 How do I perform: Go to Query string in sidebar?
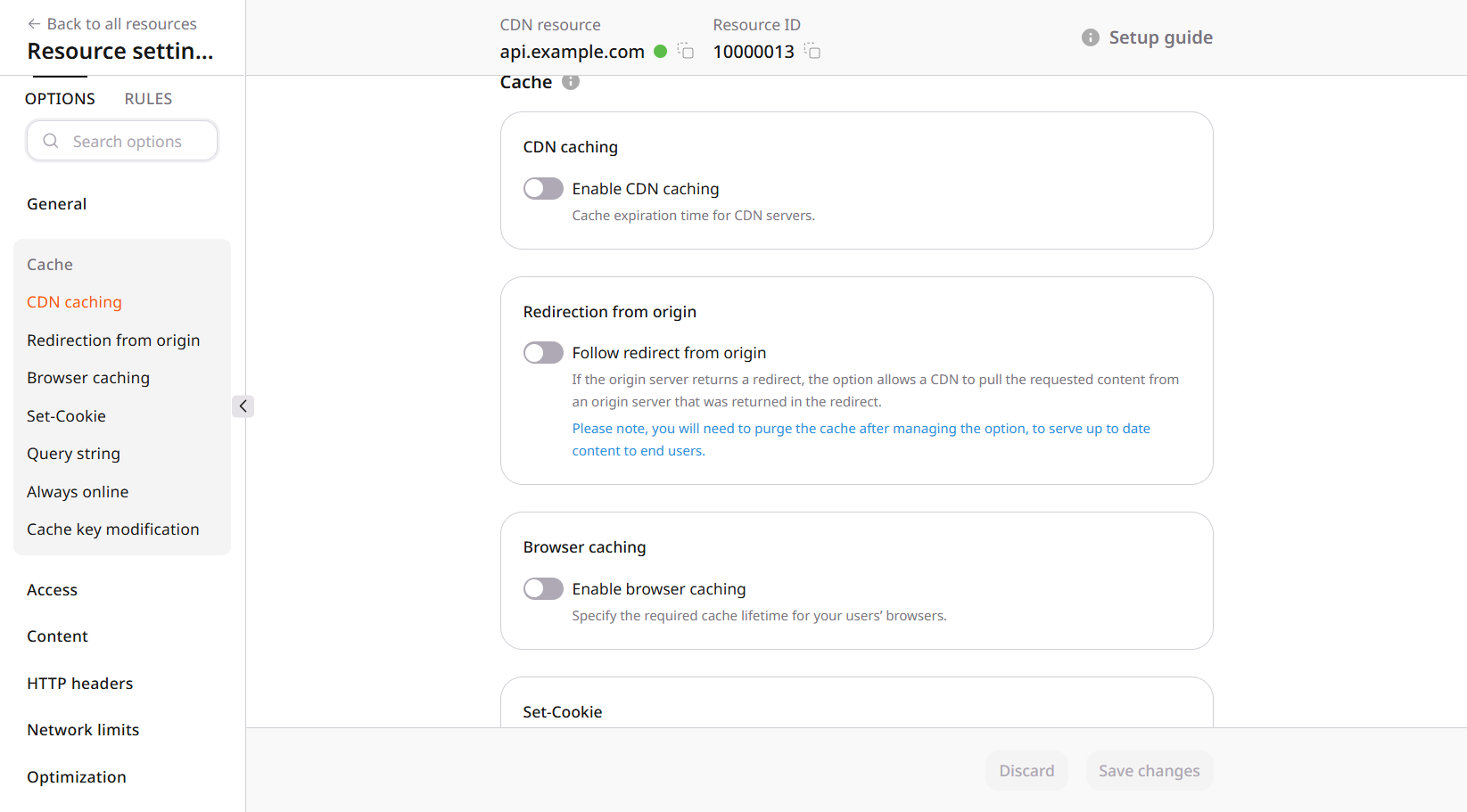tap(73, 454)
